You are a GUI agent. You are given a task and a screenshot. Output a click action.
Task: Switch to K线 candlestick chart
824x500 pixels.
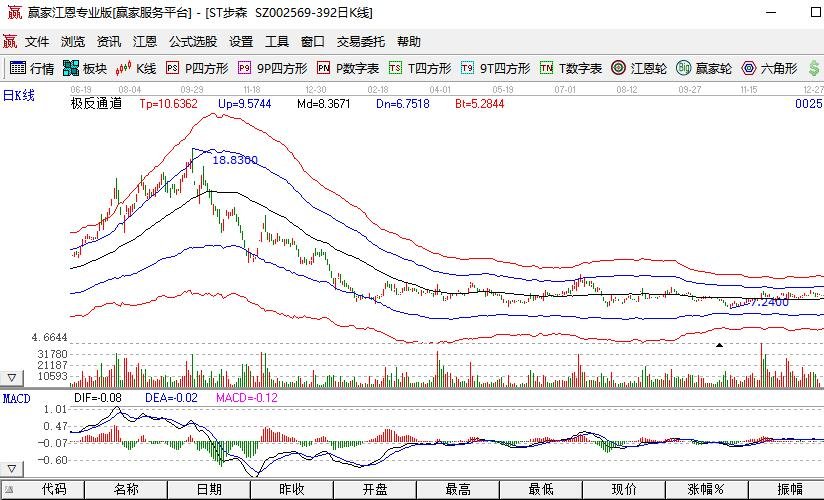coord(136,68)
